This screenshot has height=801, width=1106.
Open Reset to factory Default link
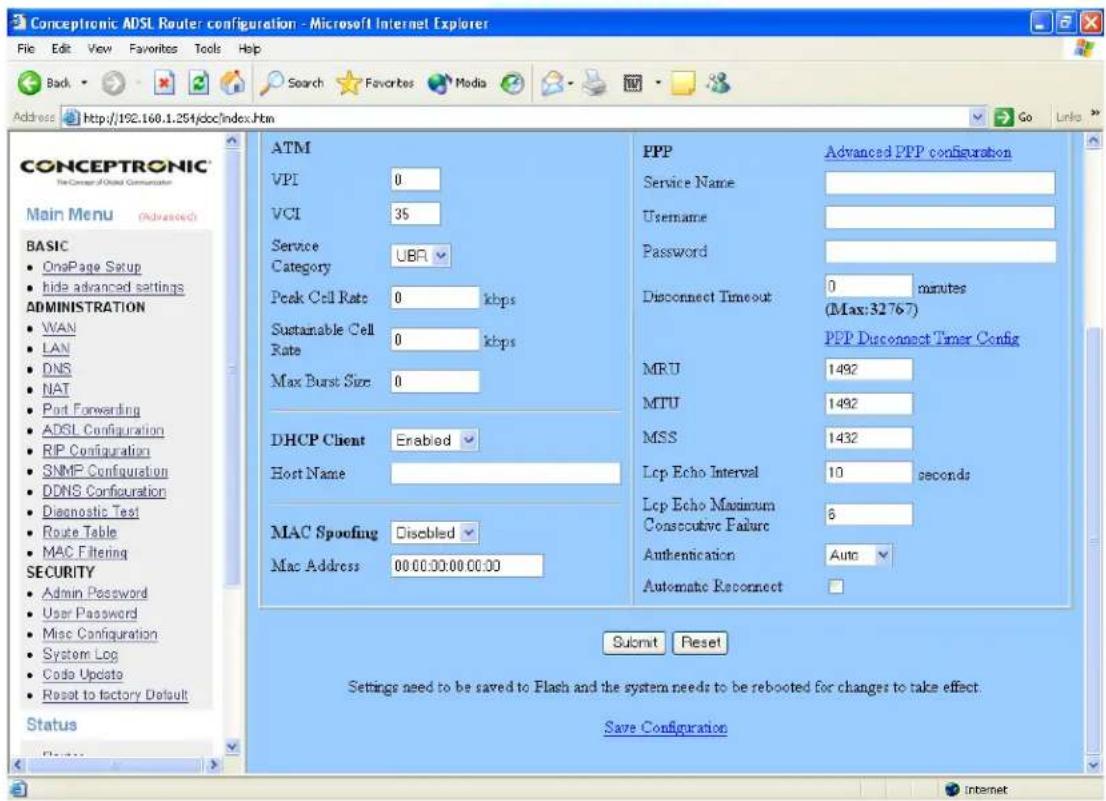[115, 695]
